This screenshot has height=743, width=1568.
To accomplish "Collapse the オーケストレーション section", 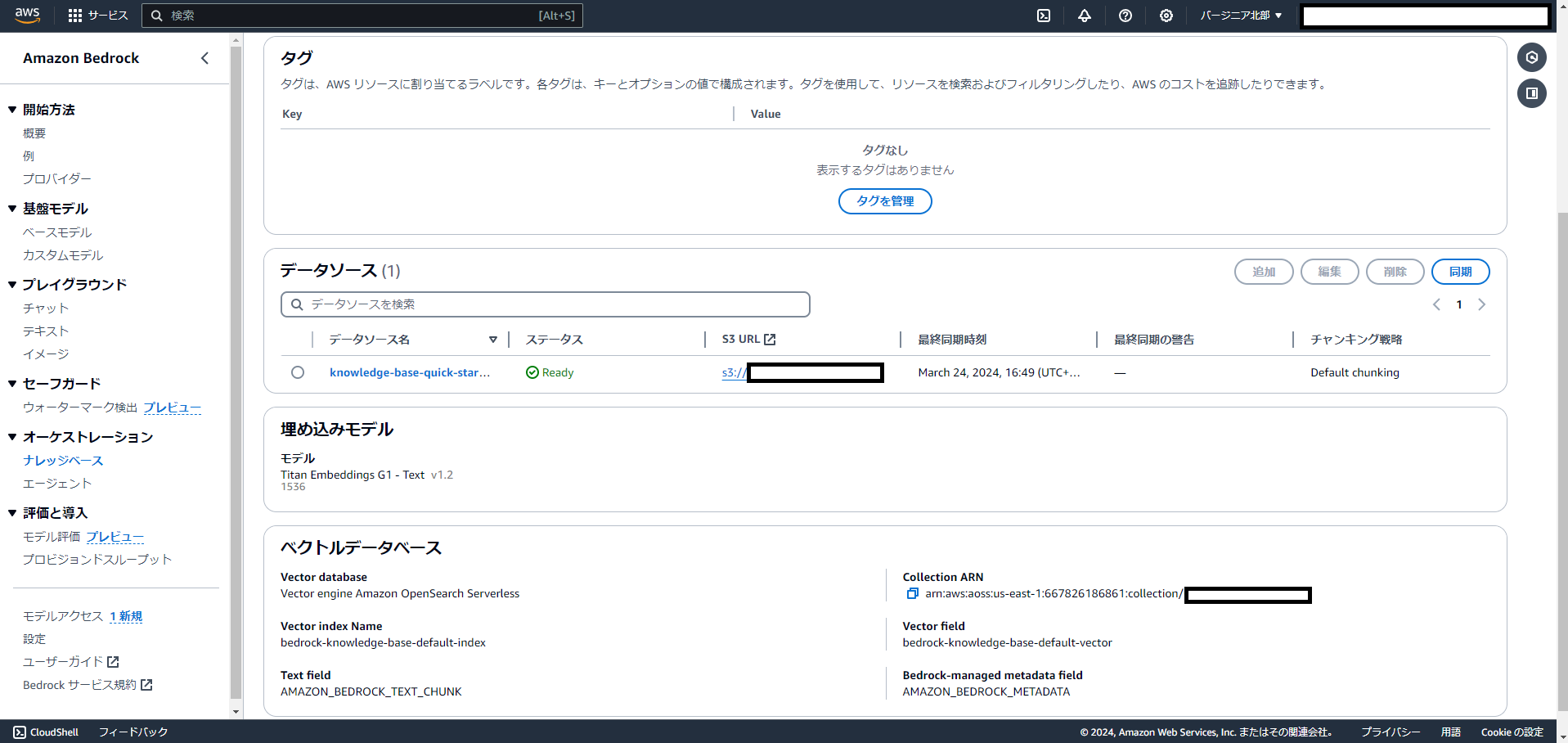I will point(12,437).
